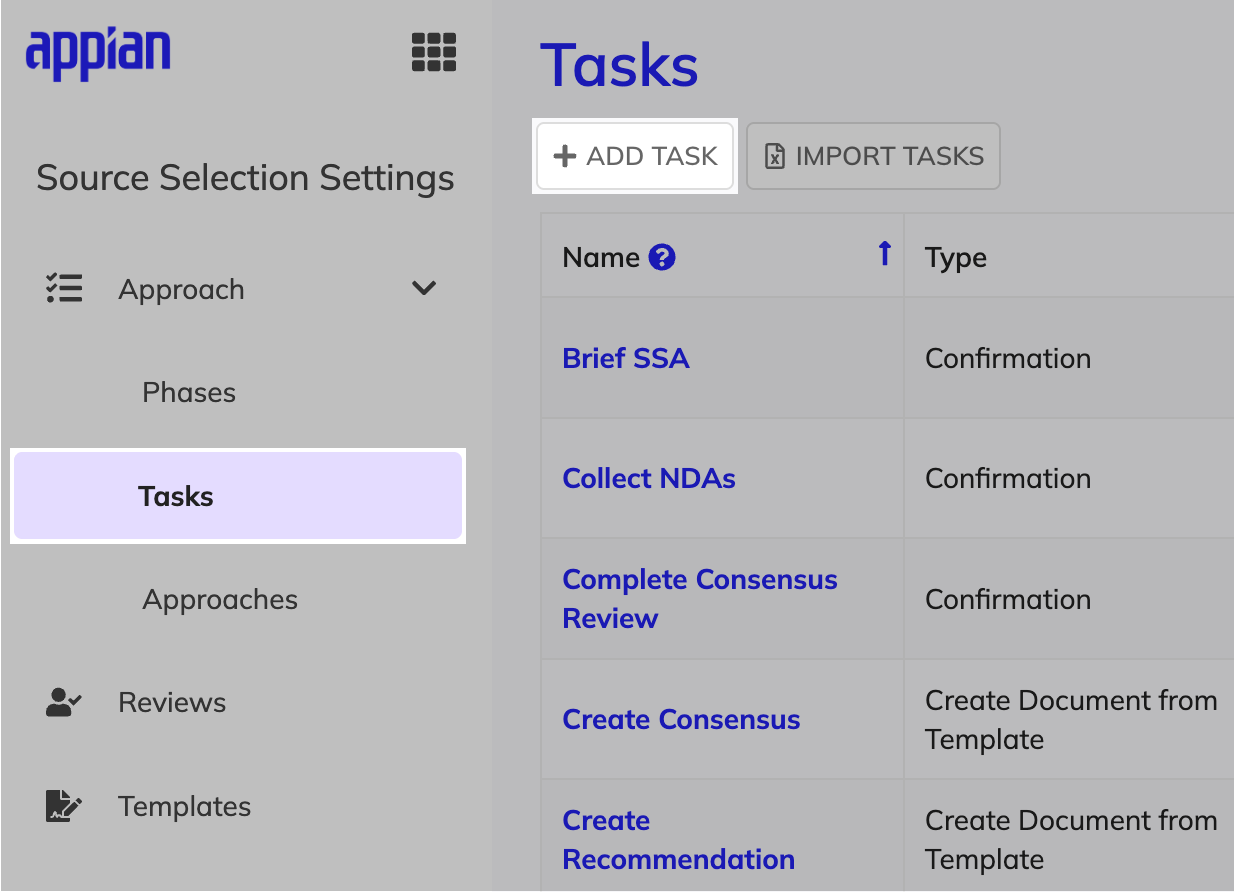Click the Tasks page heading
This screenshot has width=1234, height=892.
click(619, 66)
